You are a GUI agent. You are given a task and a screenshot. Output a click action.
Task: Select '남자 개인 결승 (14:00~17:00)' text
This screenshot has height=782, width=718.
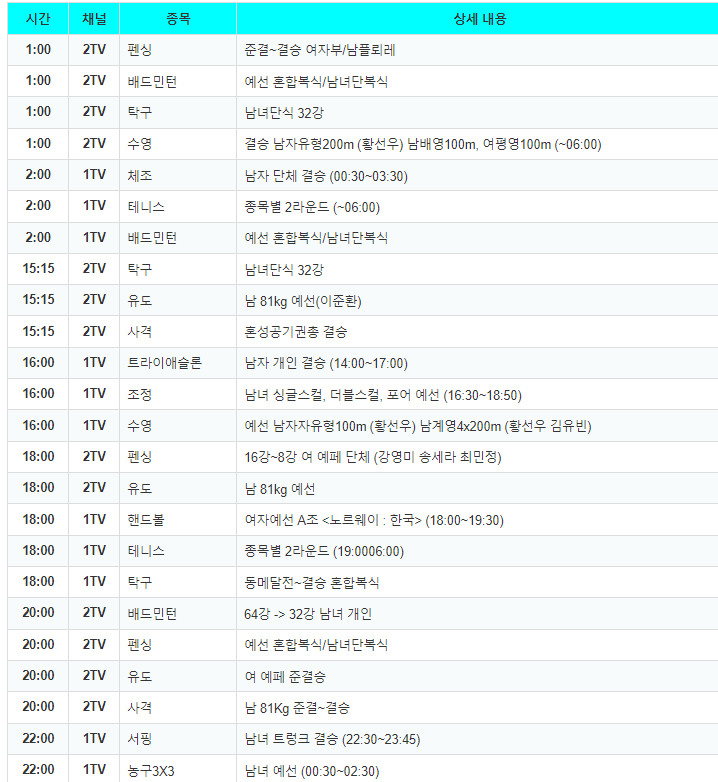tap(326, 363)
